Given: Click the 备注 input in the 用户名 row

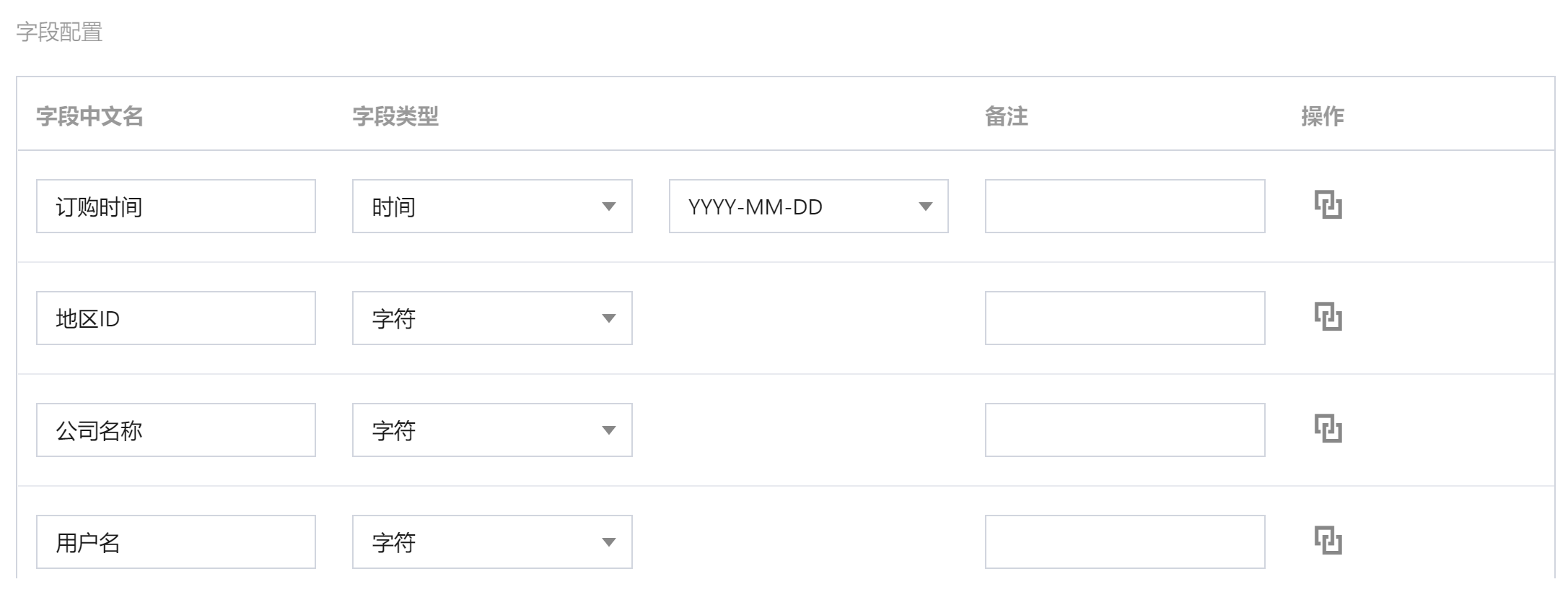Looking at the screenshot, I should pyautogui.click(x=1124, y=542).
